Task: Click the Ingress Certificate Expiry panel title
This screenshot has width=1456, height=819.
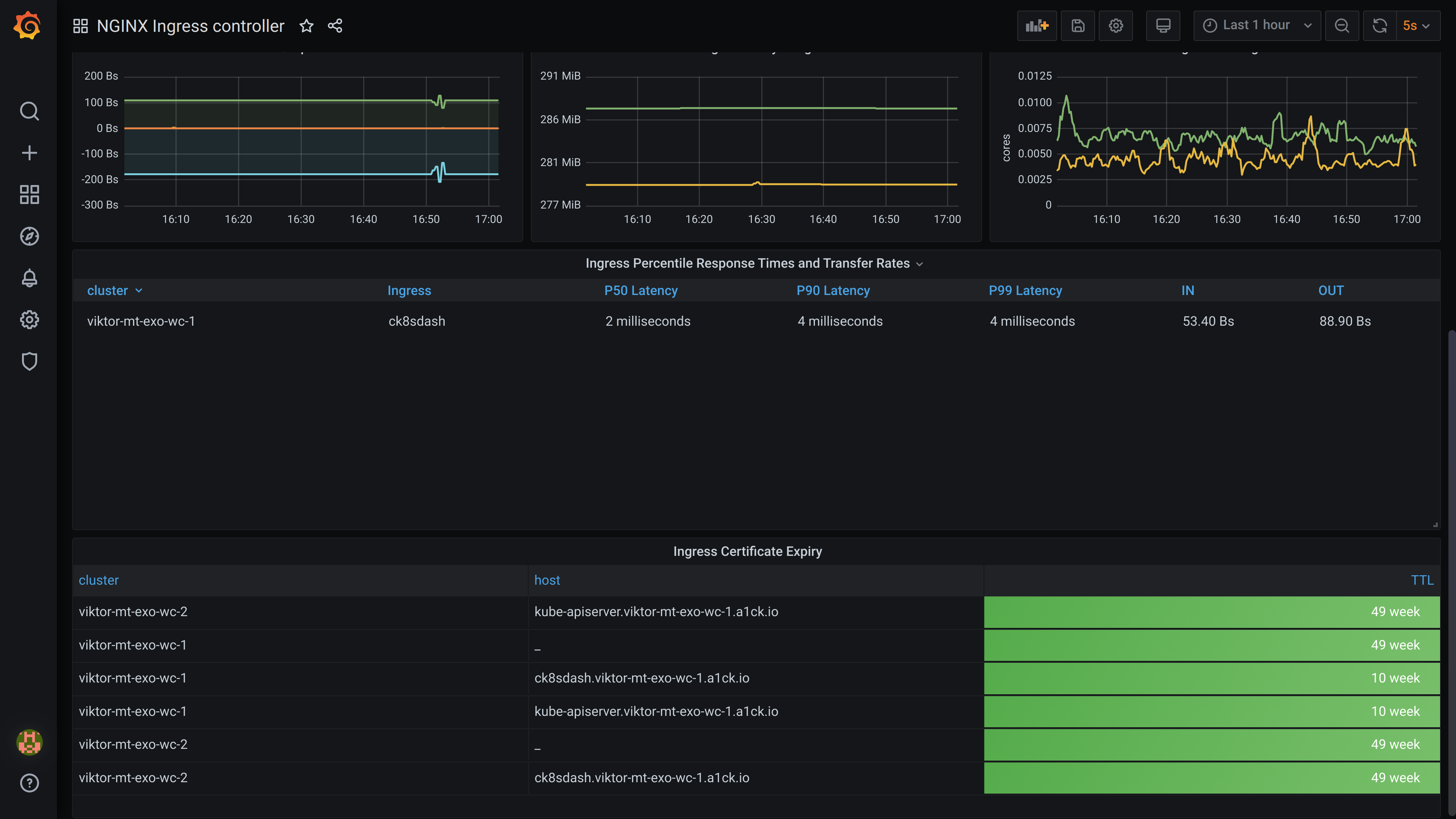Action: click(x=747, y=552)
